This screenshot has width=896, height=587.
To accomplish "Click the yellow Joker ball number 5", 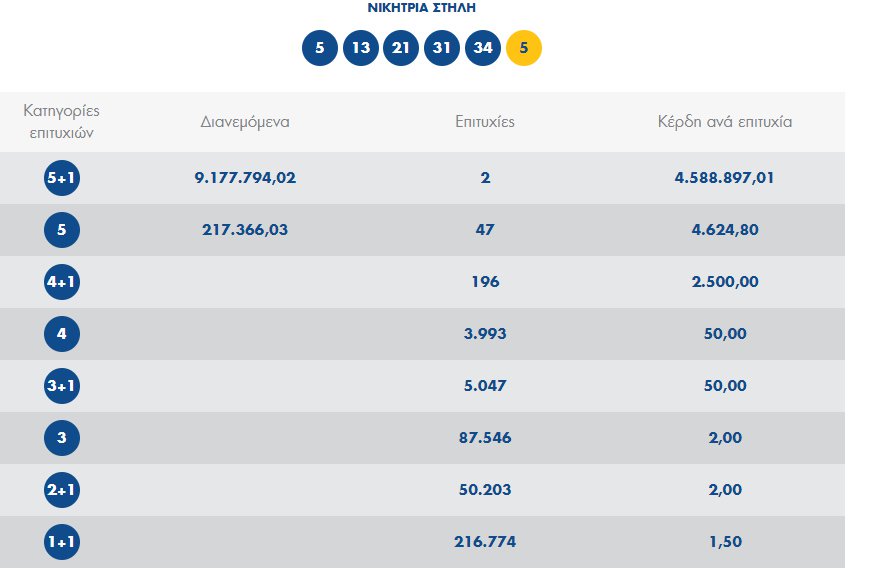I will click(524, 48).
